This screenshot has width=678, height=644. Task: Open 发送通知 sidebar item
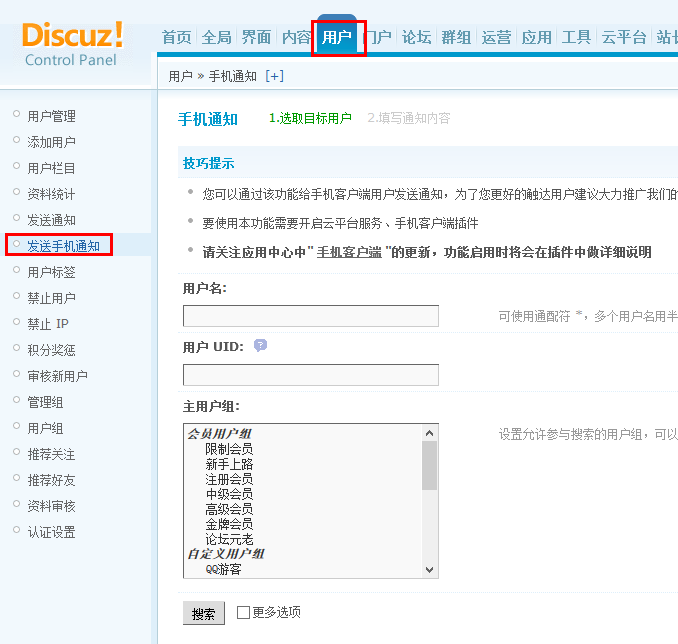[51, 220]
